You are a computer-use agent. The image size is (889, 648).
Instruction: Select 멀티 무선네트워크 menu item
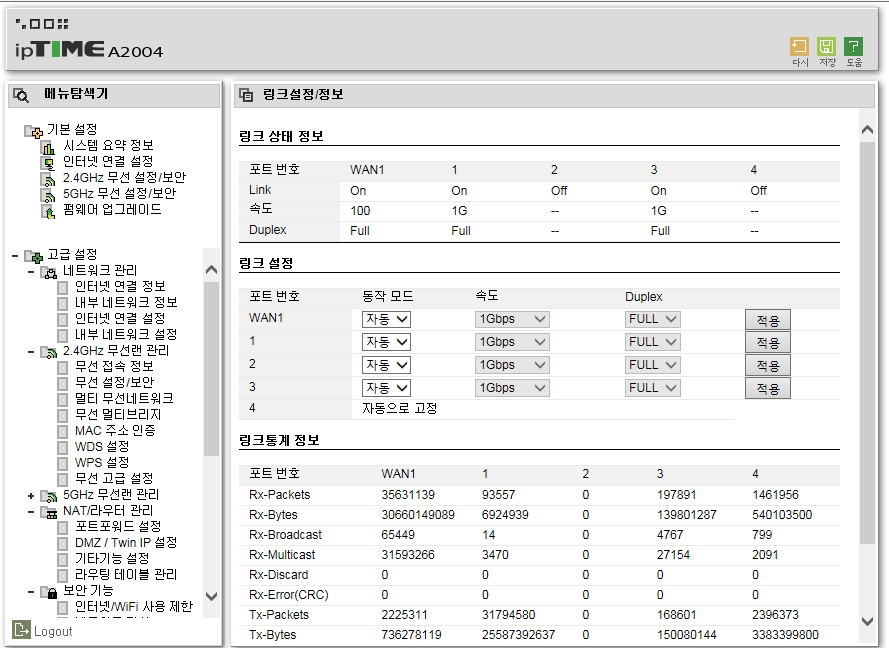click(124, 399)
